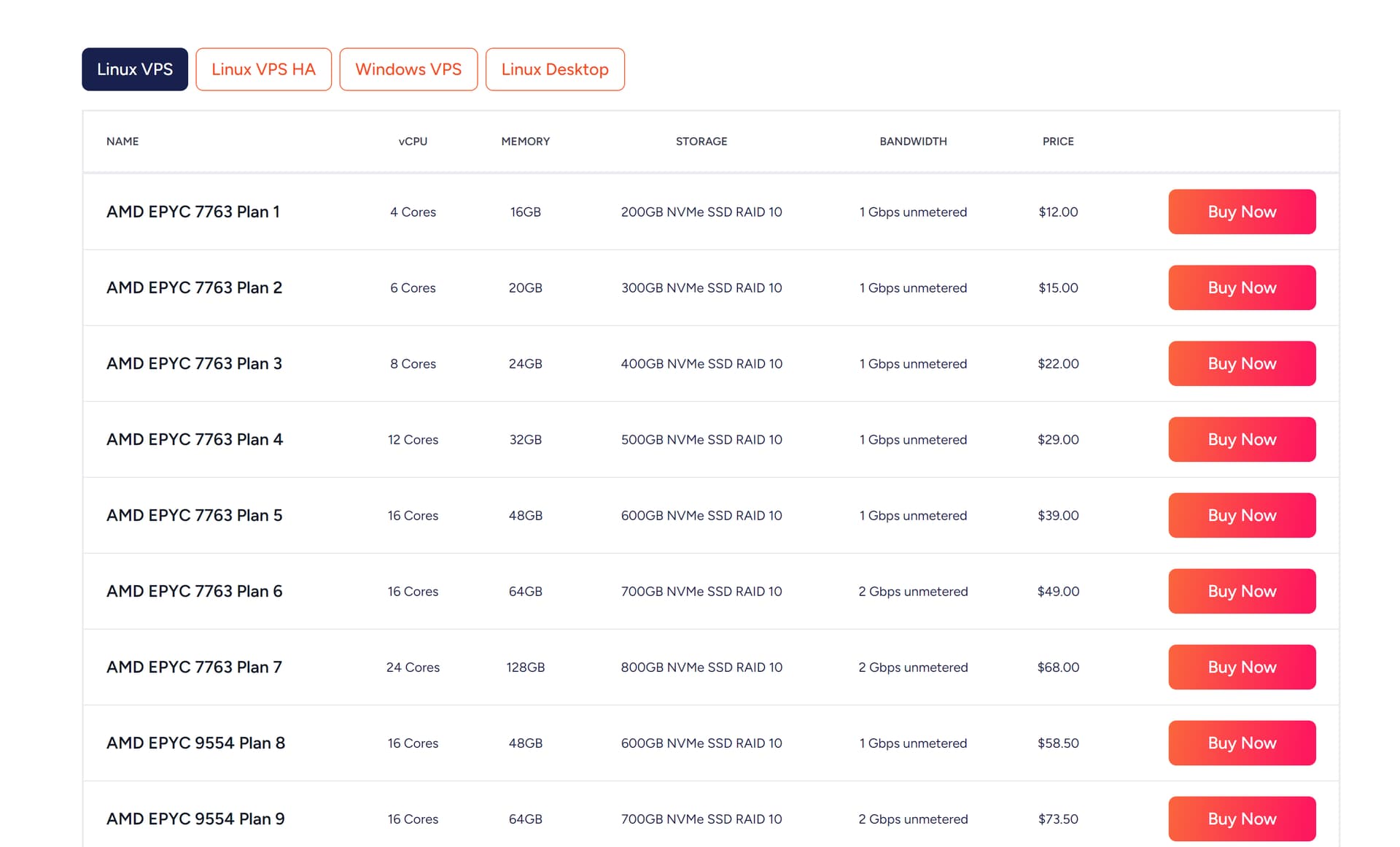Click the 8 Cores vCPU value

(413, 363)
